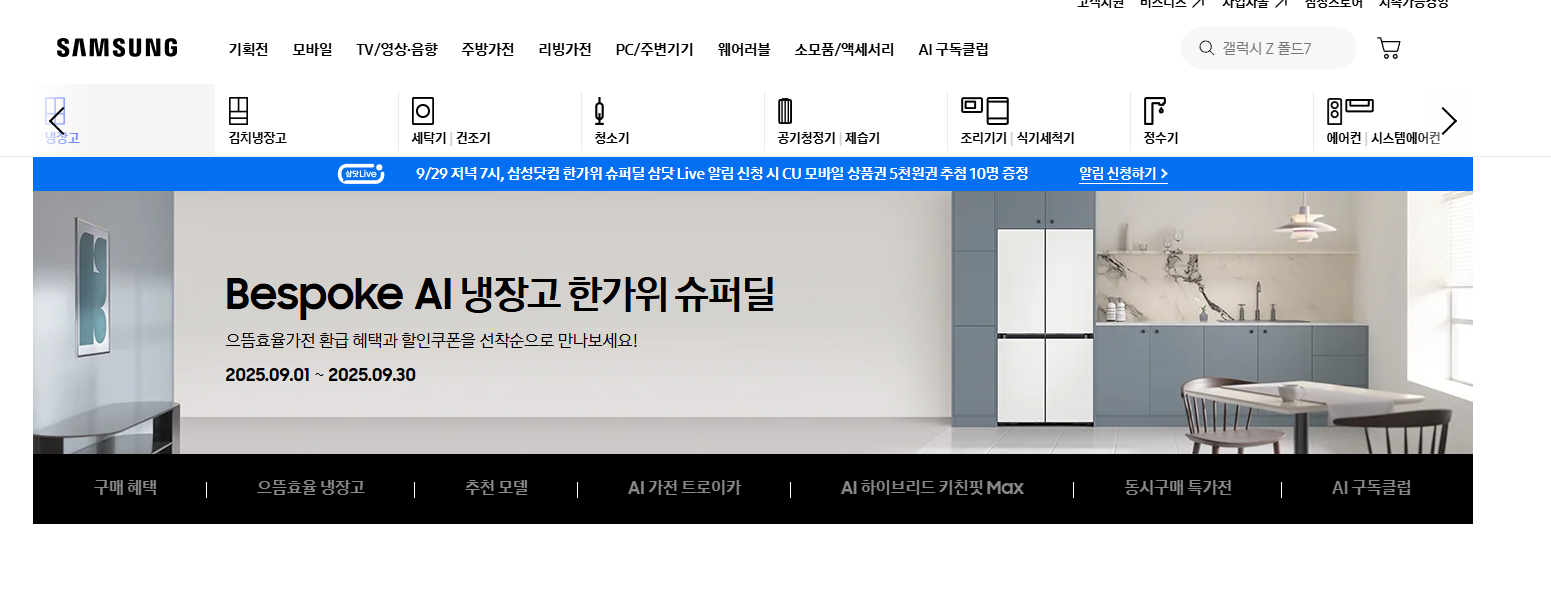Select the air conditioner icon above 에어컨
Image resolution: width=1551 pixels, height=609 pixels.
(x=1350, y=111)
